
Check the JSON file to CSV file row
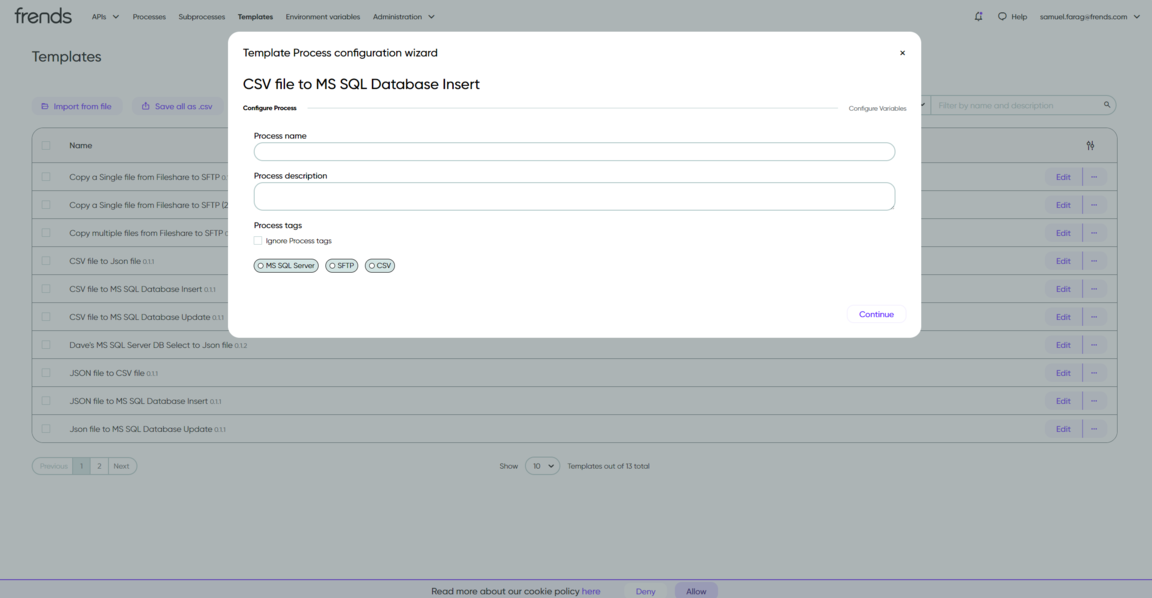[46, 373]
